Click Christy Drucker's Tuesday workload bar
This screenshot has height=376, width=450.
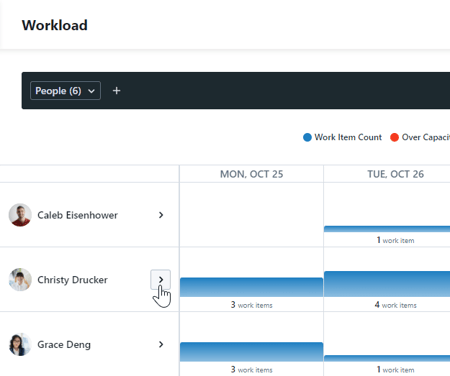(x=387, y=284)
